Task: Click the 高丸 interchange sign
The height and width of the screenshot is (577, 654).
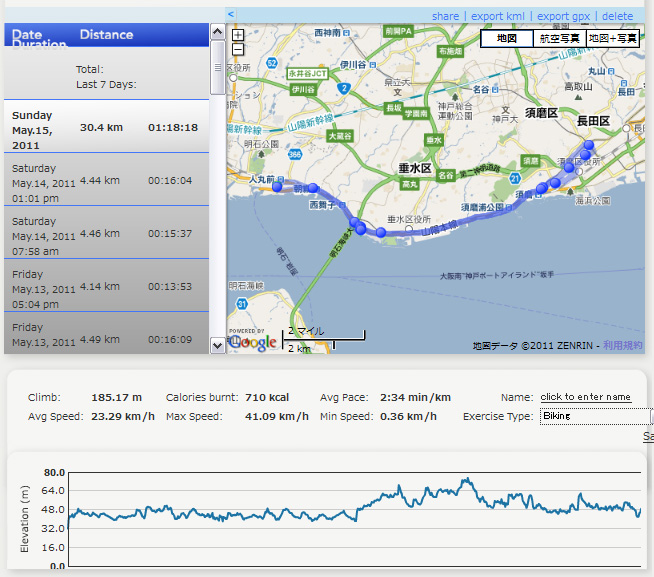Action: [409, 184]
